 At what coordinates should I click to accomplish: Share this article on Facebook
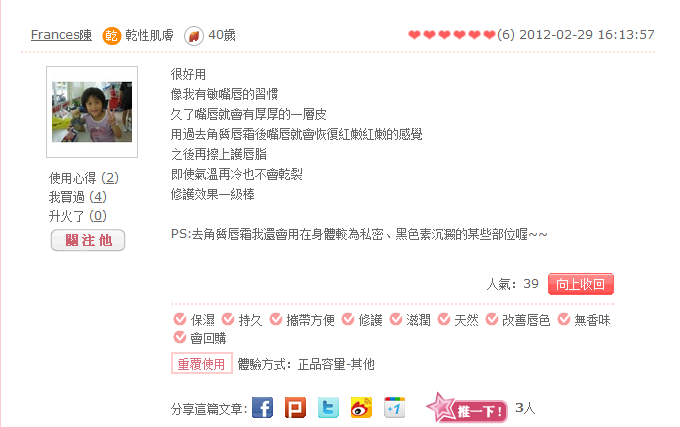click(262, 407)
